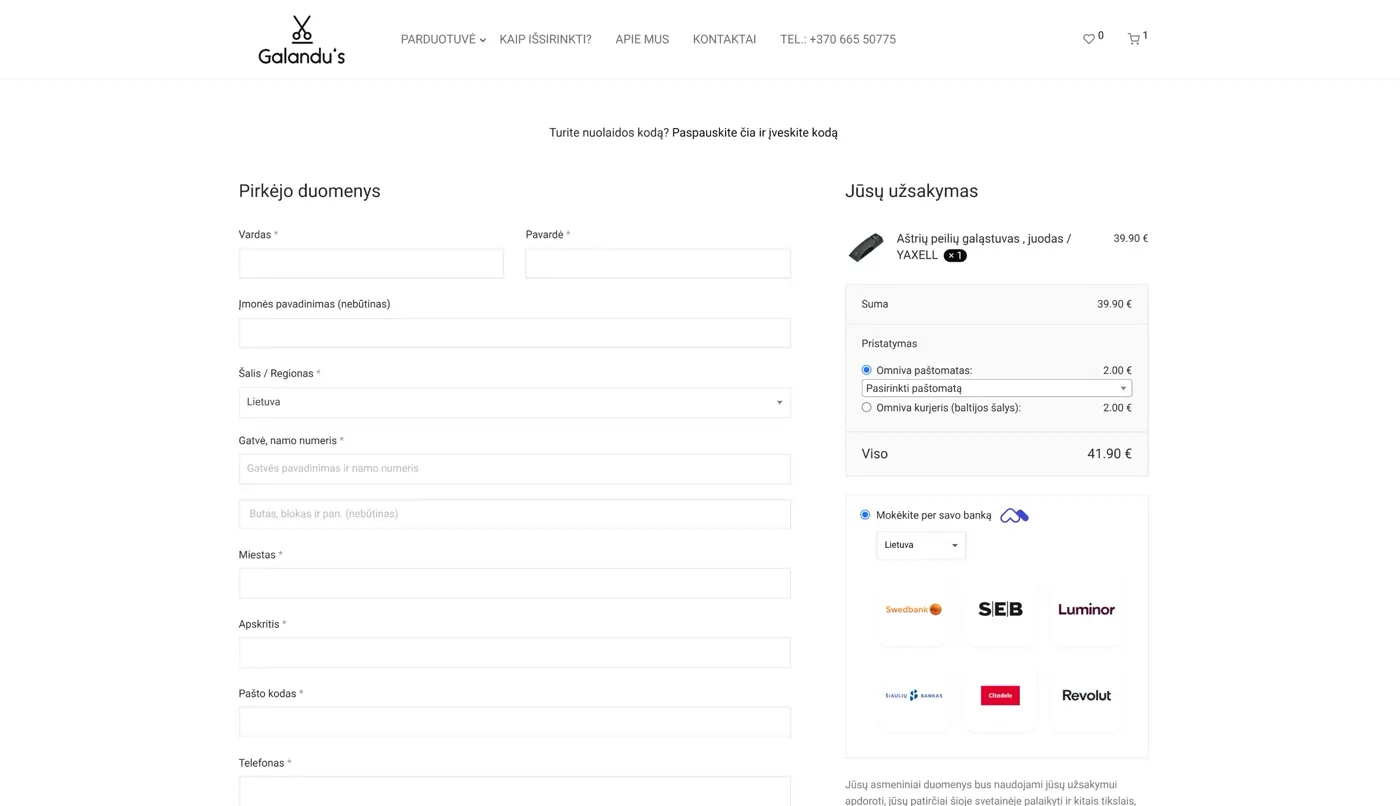Open the Šalis / Regionas country dropdown
This screenshot has width=1400, height=806.
click(x=514, y=402)
